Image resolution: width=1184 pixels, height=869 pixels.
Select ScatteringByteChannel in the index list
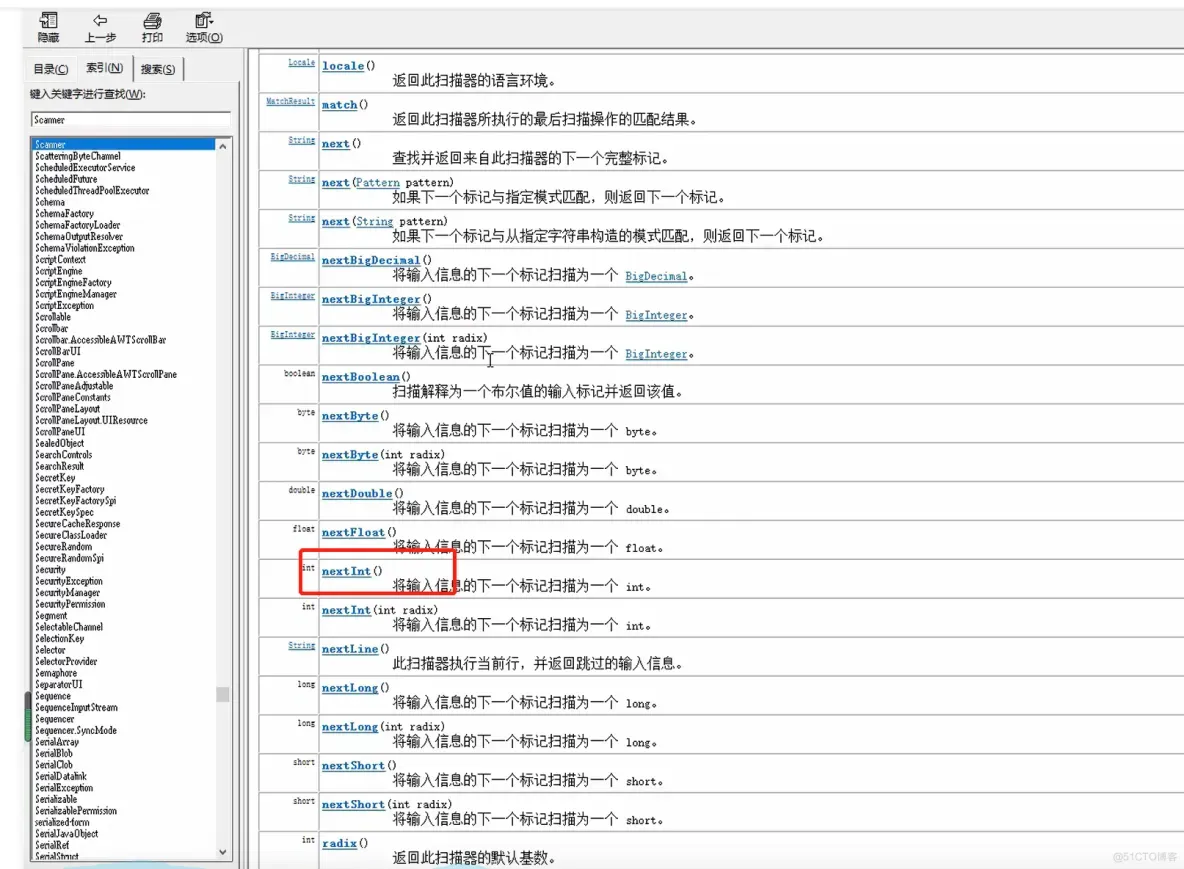[77, 156]
